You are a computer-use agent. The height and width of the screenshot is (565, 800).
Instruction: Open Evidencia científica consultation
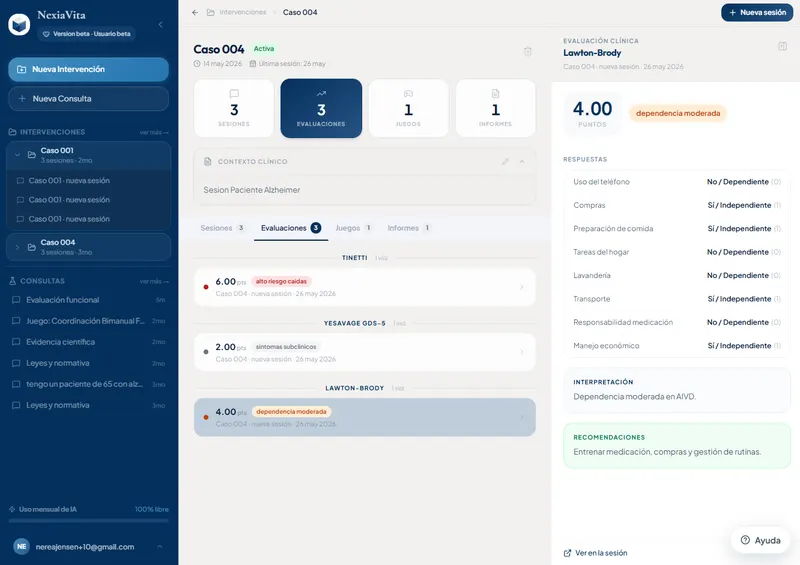(88, 342)
